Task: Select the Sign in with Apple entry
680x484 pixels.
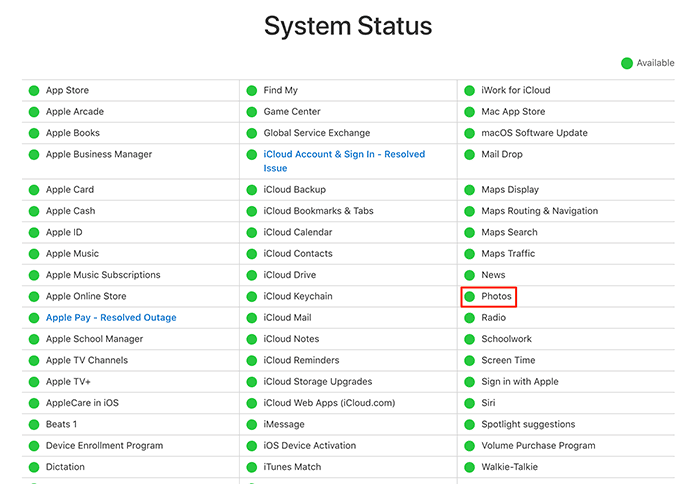Action: [x=520, y=382]
